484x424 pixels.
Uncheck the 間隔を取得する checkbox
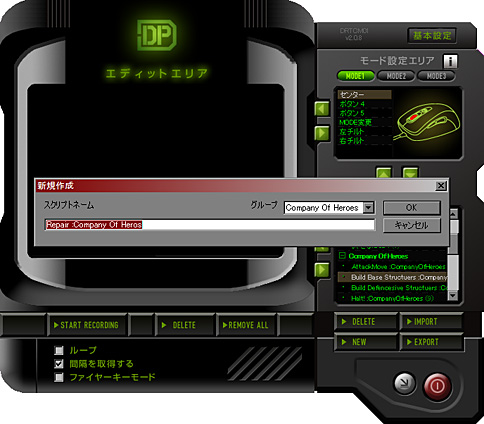pyautogui.click(x=59, y=364)
